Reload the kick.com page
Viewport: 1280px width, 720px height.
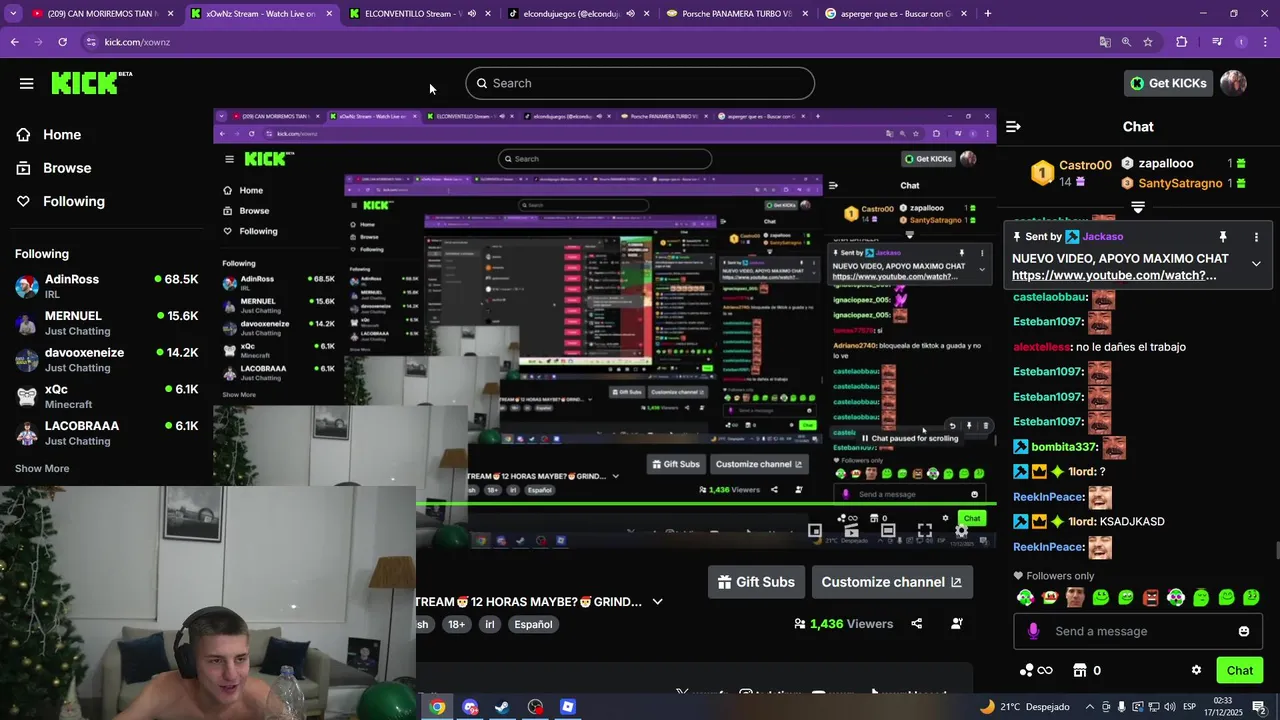click(x=62, y=42)
